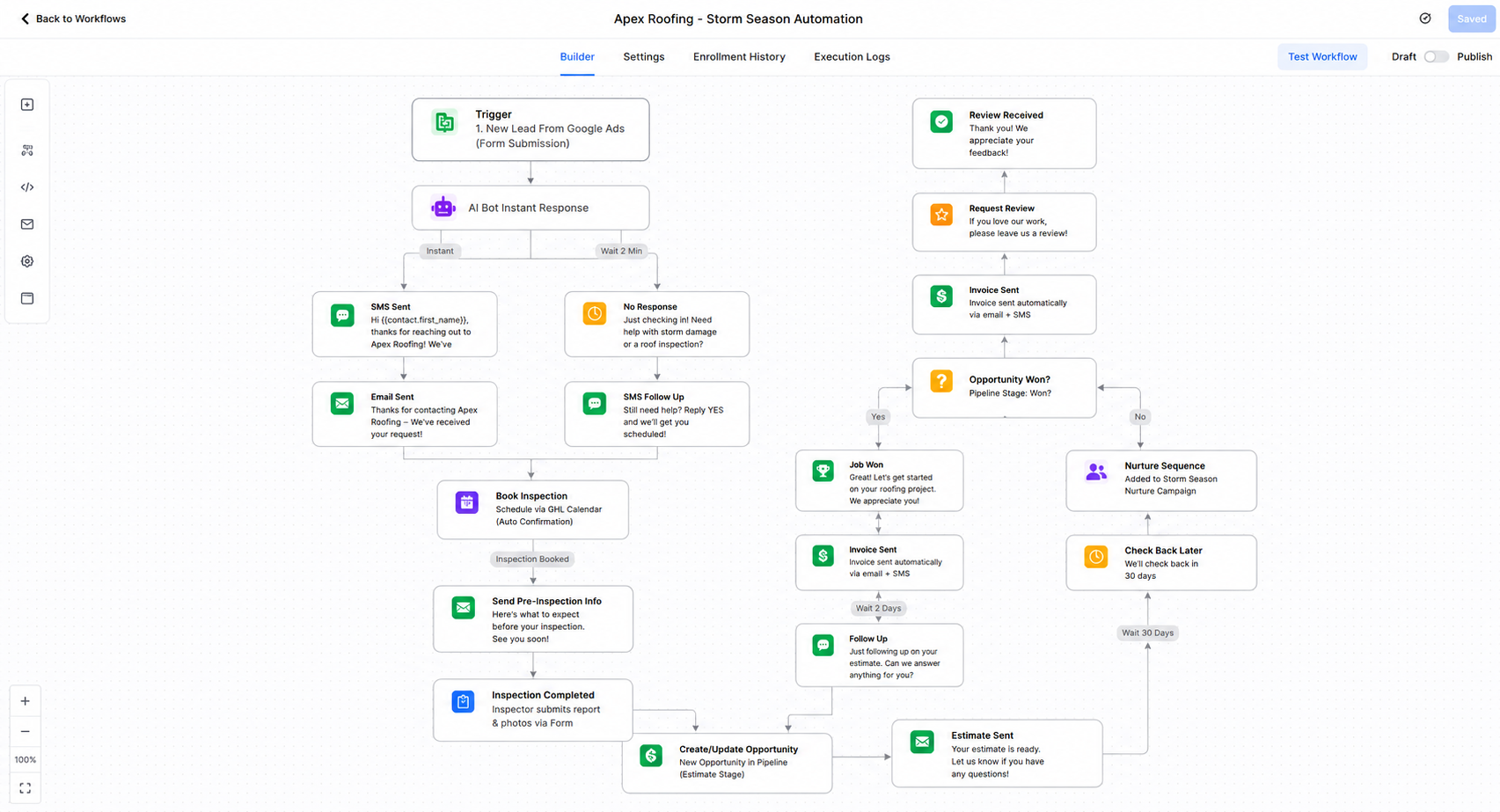Toggle the Draft/Publish switch
Viewport: 1500px width, 812px height.
coord(1436,56)
